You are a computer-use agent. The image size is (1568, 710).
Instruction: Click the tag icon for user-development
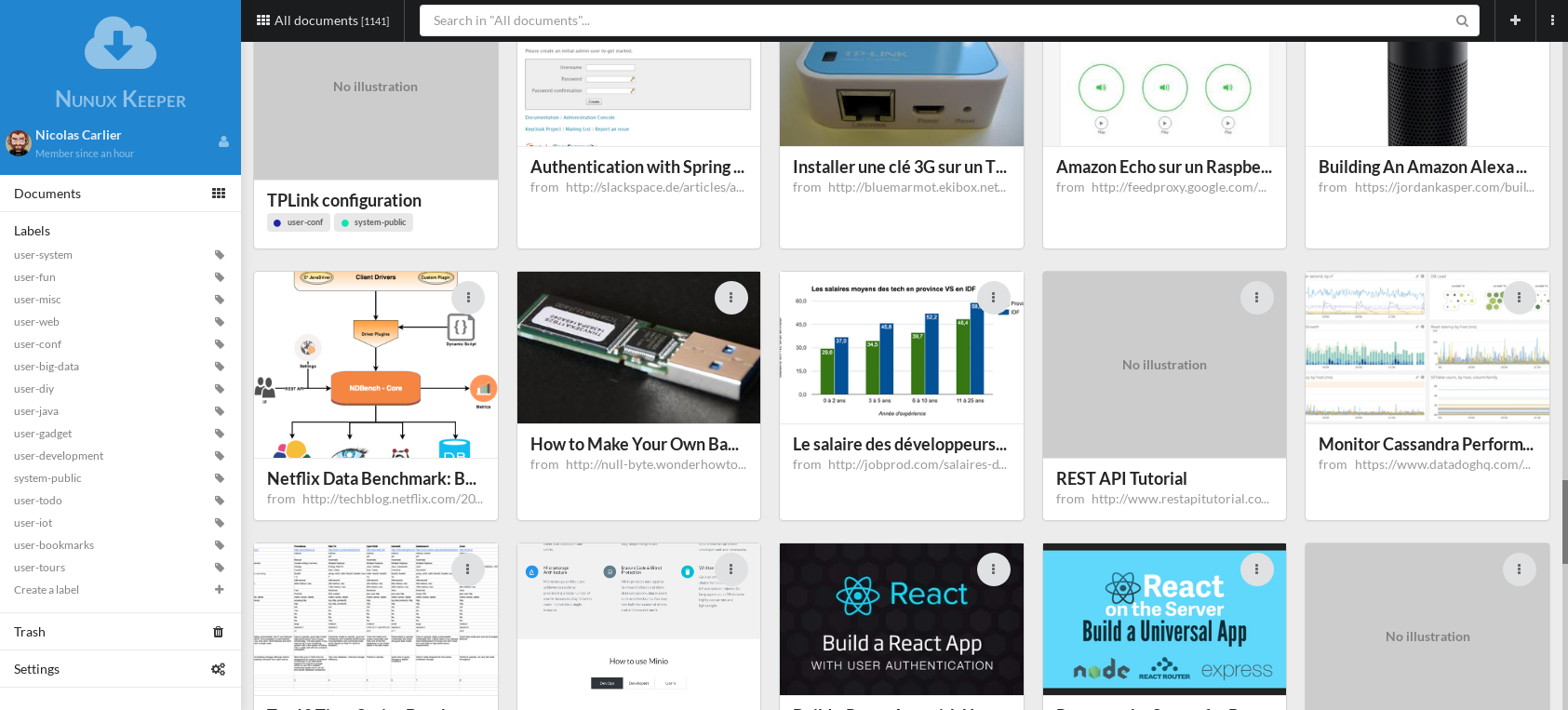220,456
